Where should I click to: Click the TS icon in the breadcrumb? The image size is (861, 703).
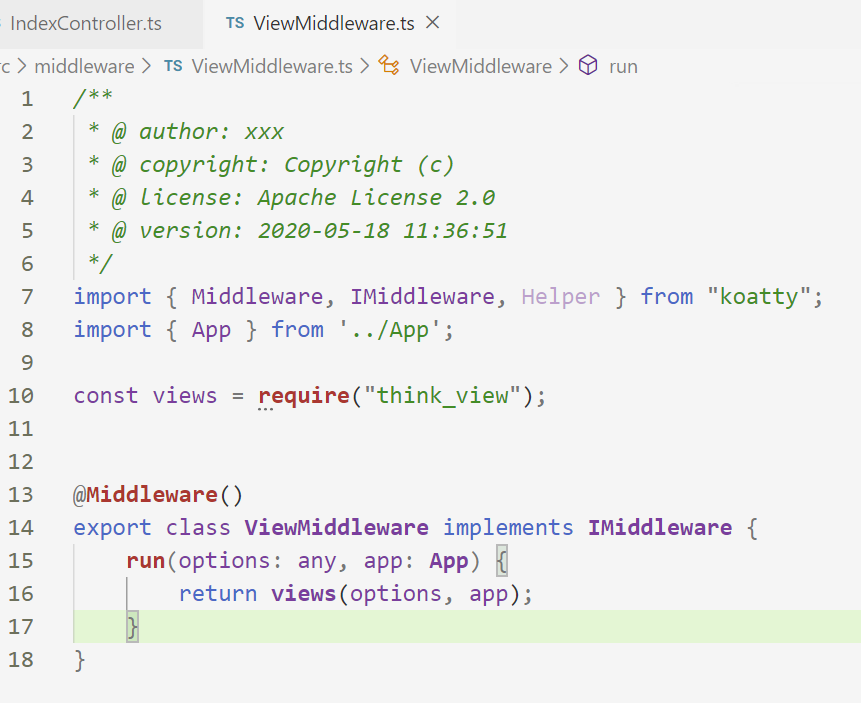[173, 66]
